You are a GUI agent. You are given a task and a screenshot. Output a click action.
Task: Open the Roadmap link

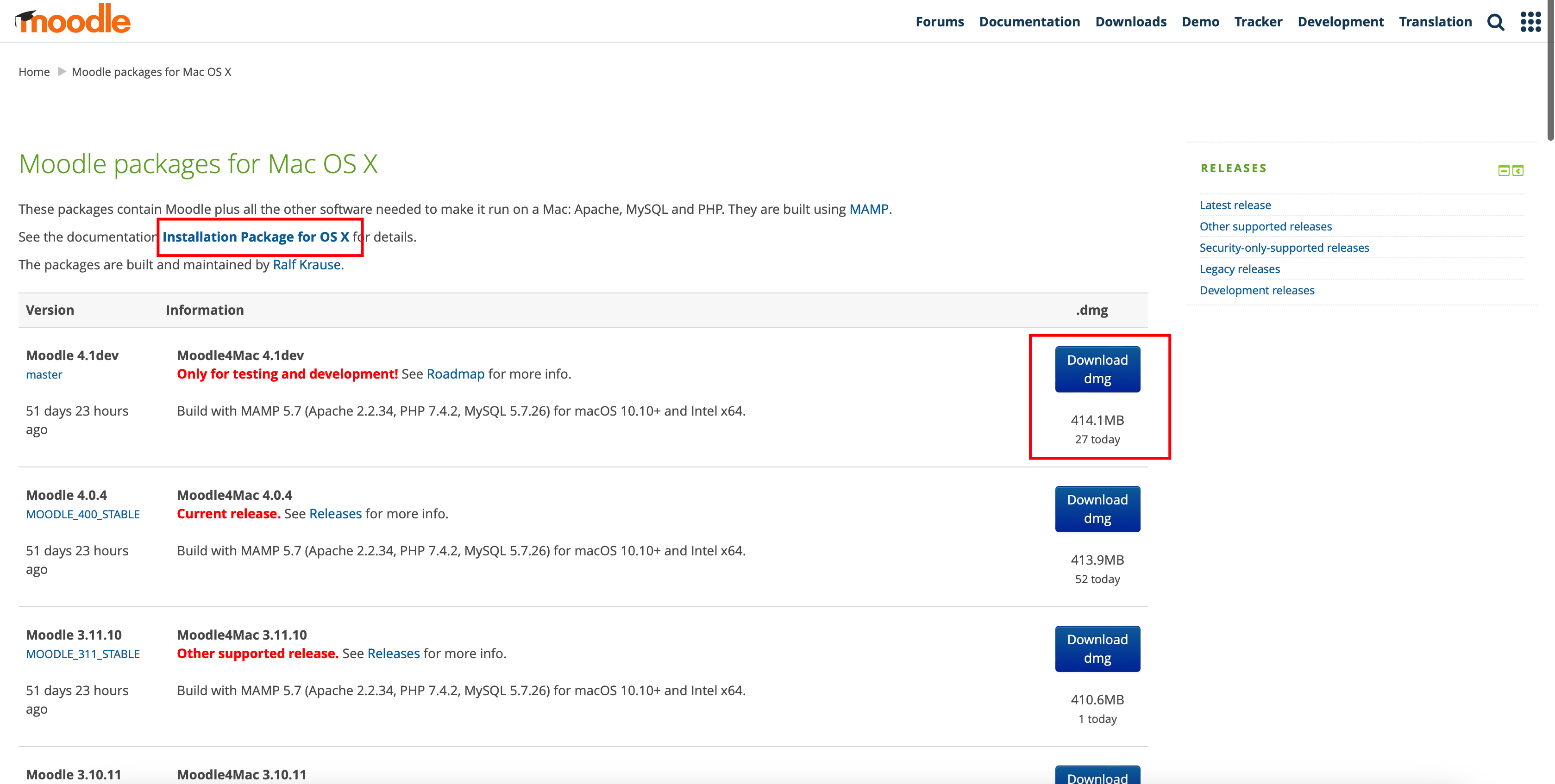pyautogui.click(x=455, y=374)
